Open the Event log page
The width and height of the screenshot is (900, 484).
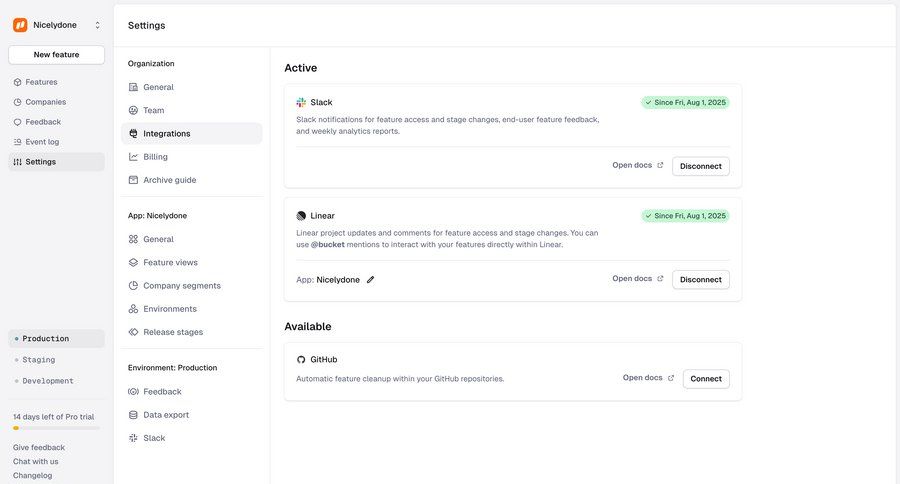click(x=56, y=142)
